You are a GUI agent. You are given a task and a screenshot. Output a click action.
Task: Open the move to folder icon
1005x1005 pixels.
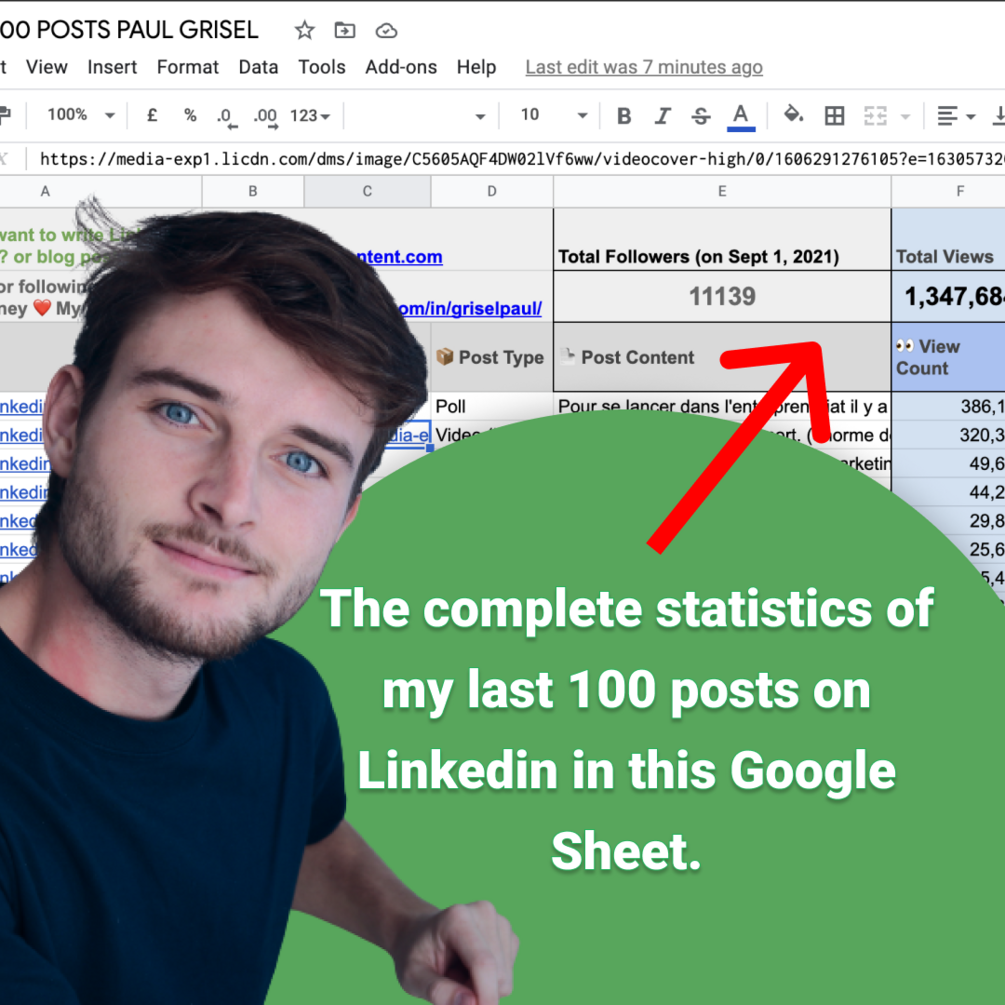pyautogui.click(x=345, y=30)
